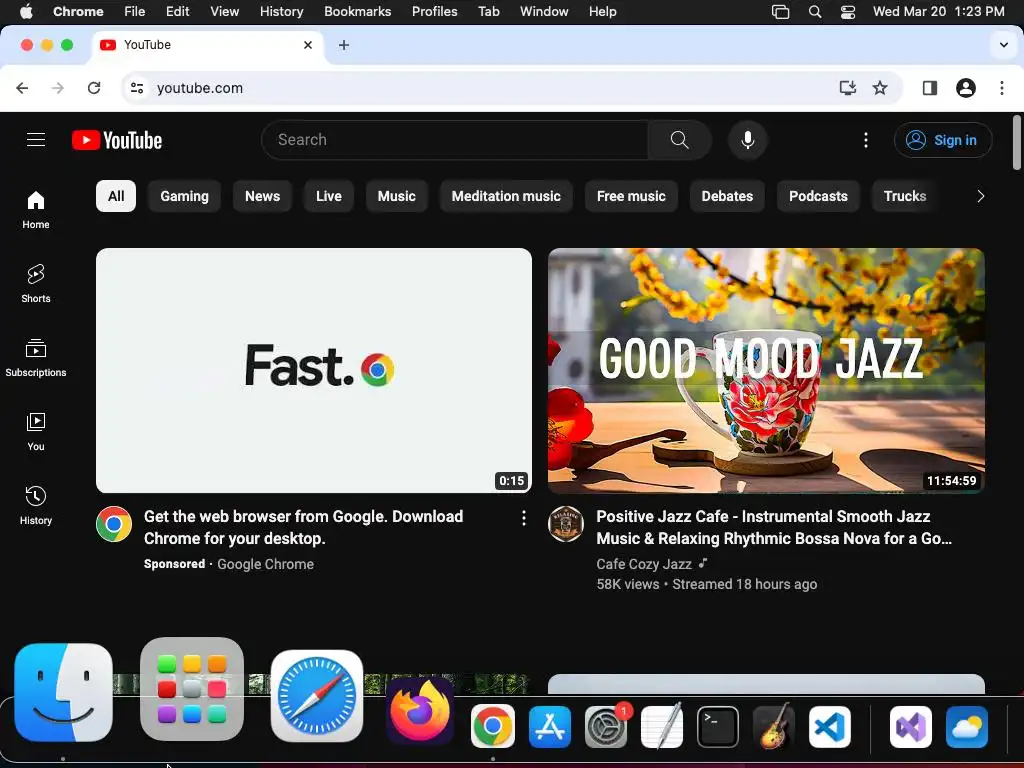Open Subscriptions in sidebar
This screenshot has width=1024, height=768.
(36, 358)
